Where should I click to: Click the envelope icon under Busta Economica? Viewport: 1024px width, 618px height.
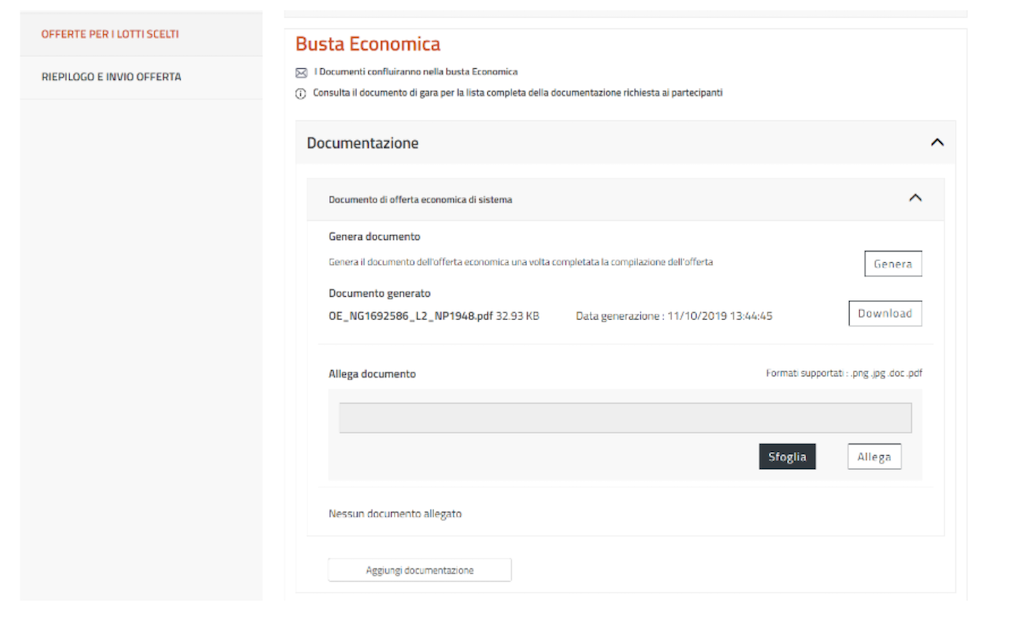[x=301, y=72]
